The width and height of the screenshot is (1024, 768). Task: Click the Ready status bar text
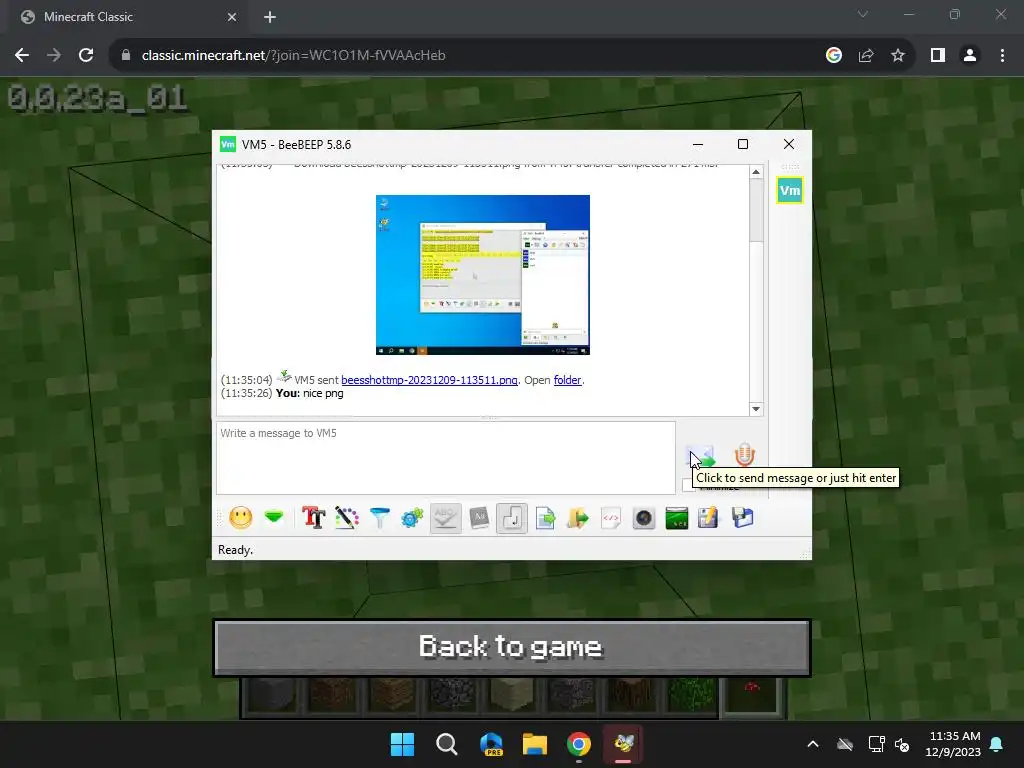click(235, 550)
